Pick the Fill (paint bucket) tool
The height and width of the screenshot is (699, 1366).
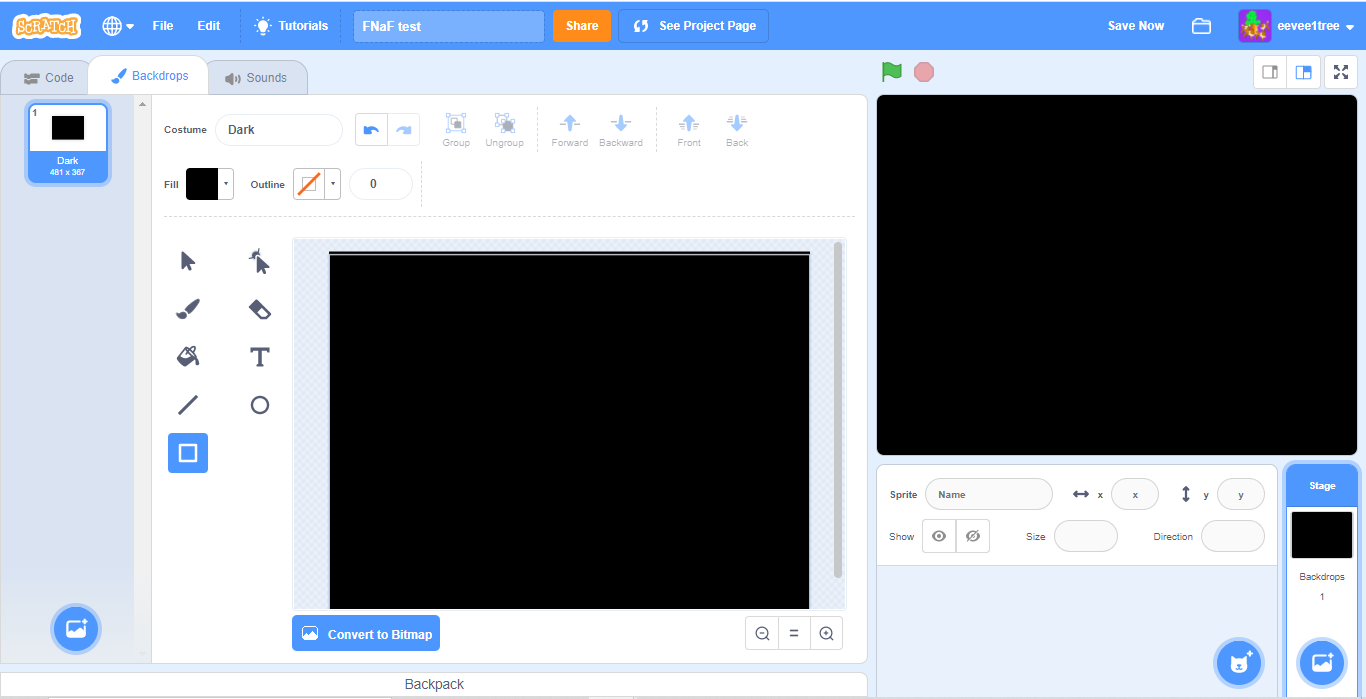(x=187, y=356)
